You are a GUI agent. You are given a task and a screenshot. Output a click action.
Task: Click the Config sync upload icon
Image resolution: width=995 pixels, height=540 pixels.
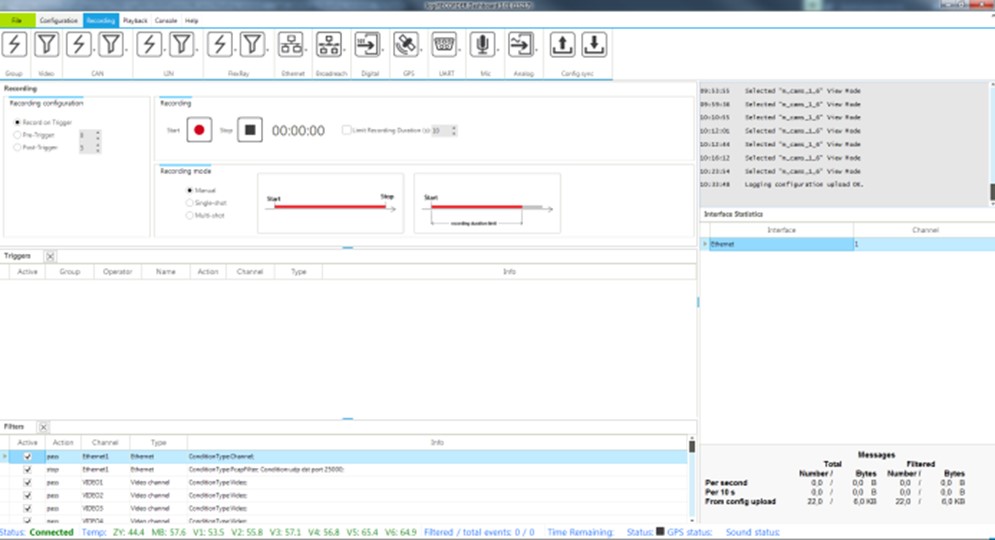coord(562,44)
